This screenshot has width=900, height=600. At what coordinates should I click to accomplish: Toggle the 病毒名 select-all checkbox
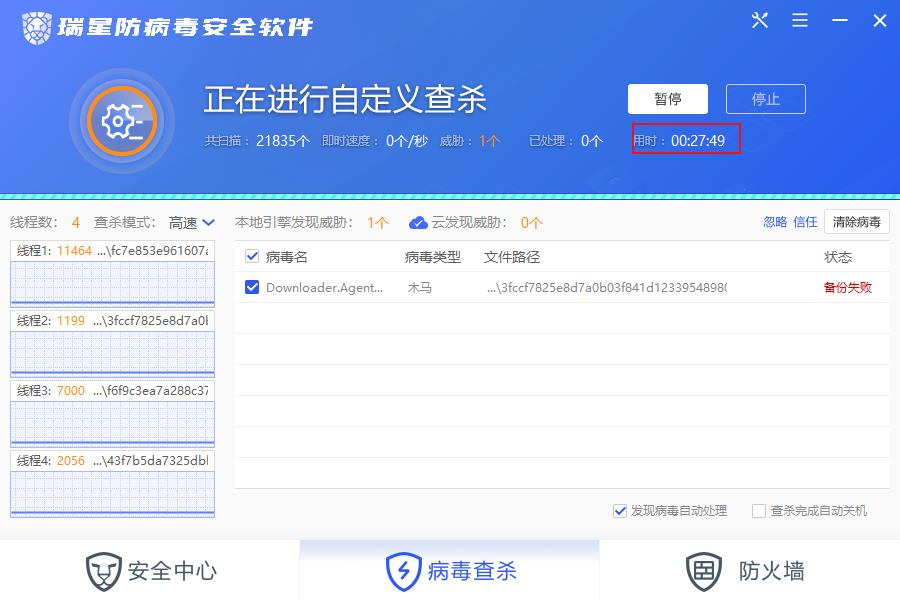[252, 256]
